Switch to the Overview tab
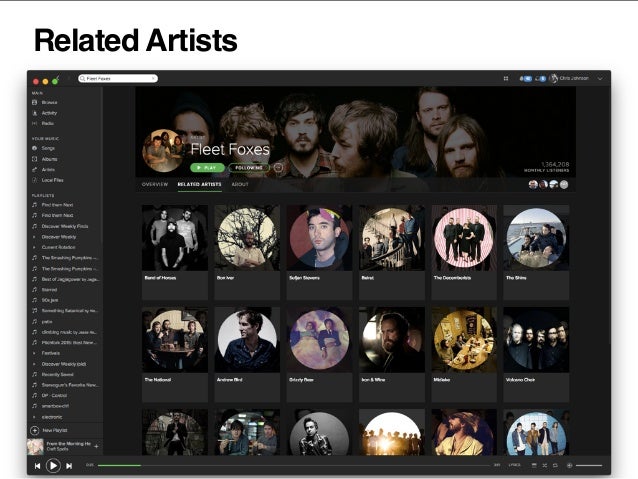The image size is (638, 479). coord(155,184)
